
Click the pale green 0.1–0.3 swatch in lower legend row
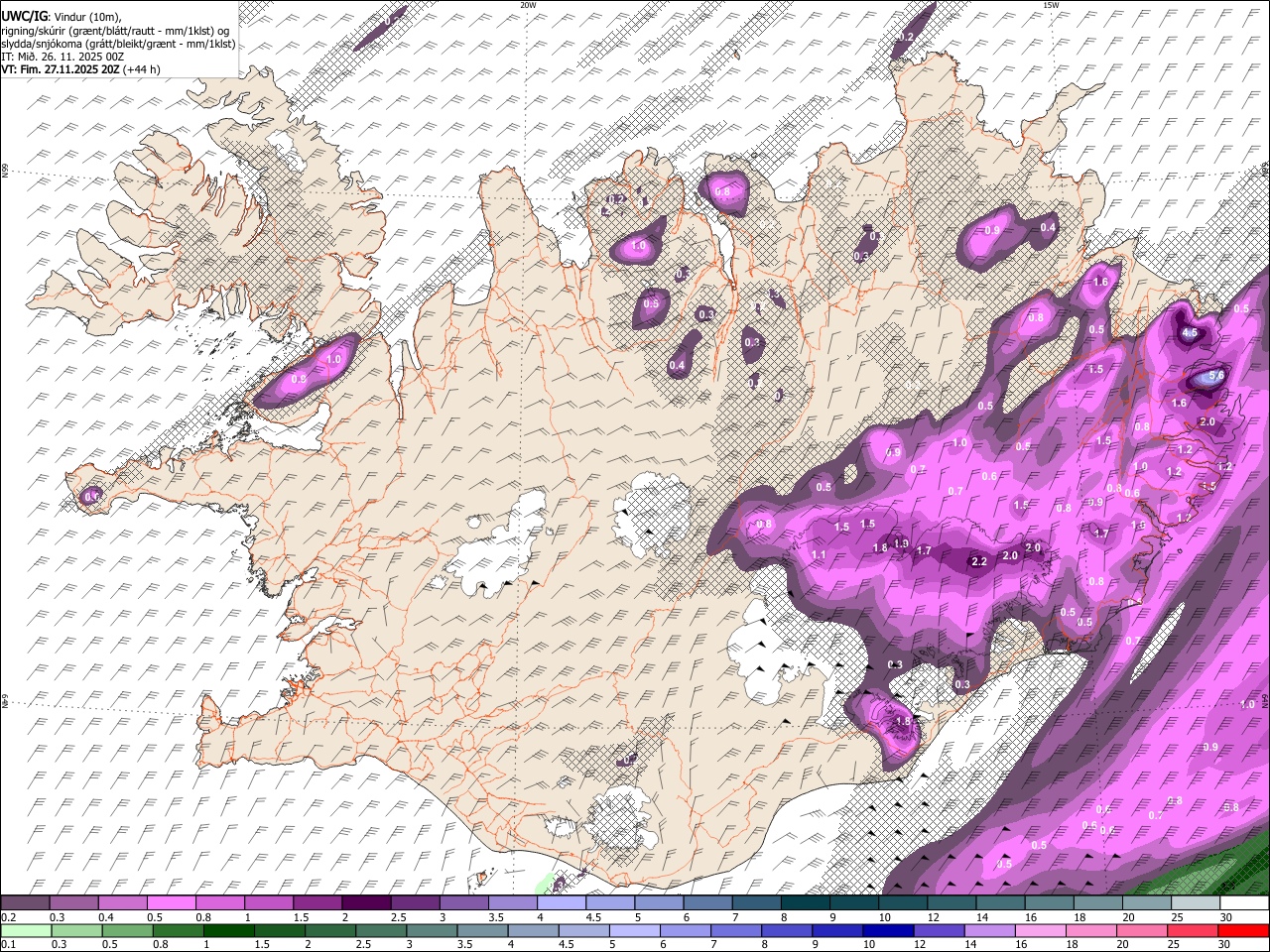pyautogui.click(x=26, y=930)
